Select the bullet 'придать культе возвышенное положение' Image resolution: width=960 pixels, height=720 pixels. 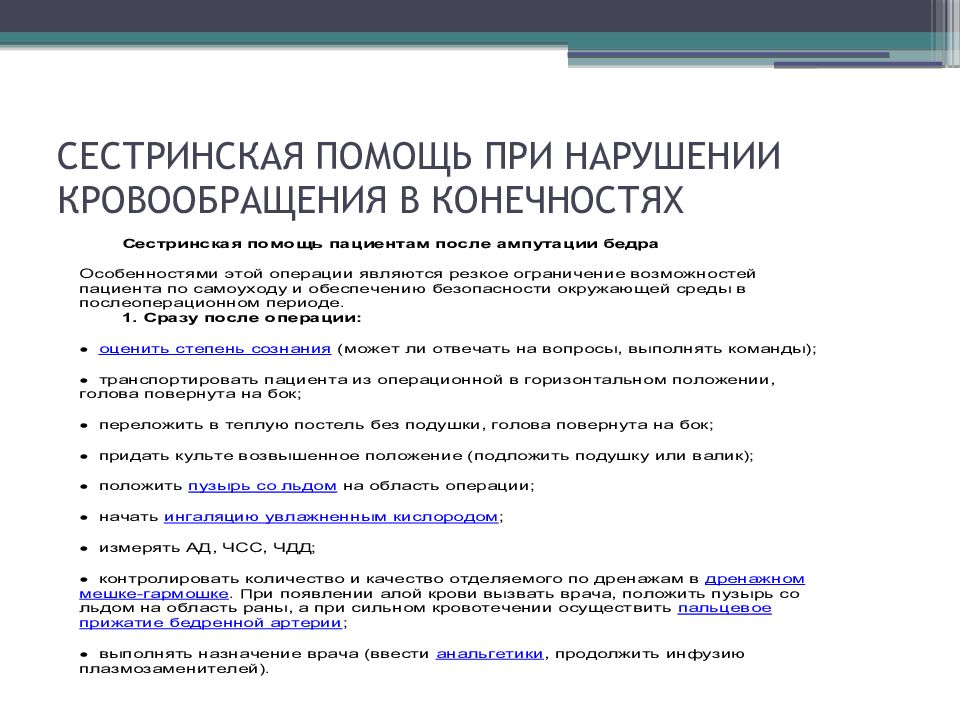pyautogui.click(x=425, y=455)
